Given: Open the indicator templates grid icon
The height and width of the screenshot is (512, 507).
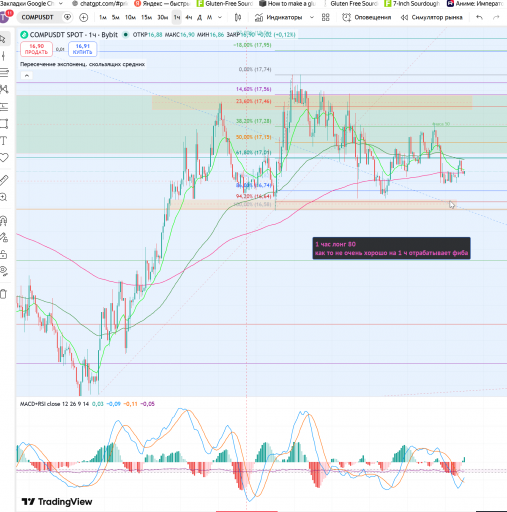Looking at the screenshot, I should (x=326, y=17).
